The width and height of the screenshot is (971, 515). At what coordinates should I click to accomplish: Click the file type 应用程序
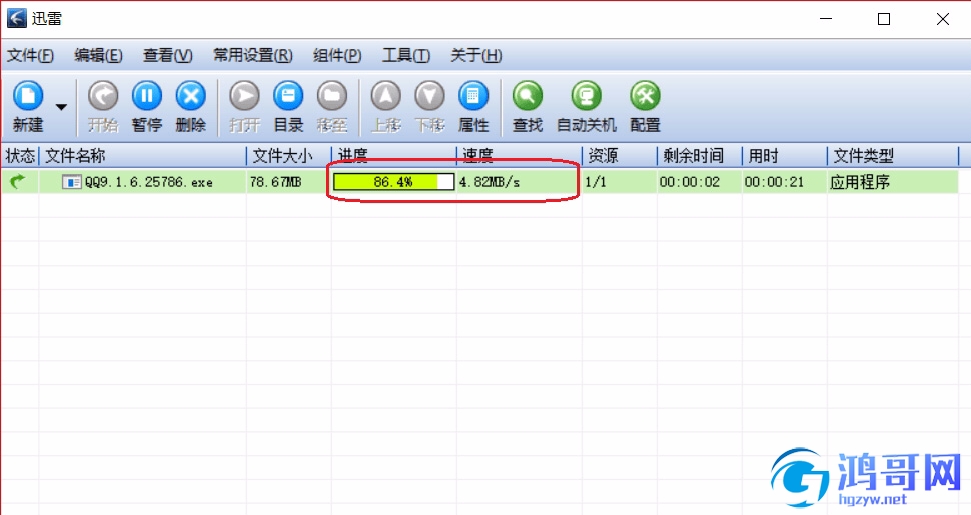(860, 182)
